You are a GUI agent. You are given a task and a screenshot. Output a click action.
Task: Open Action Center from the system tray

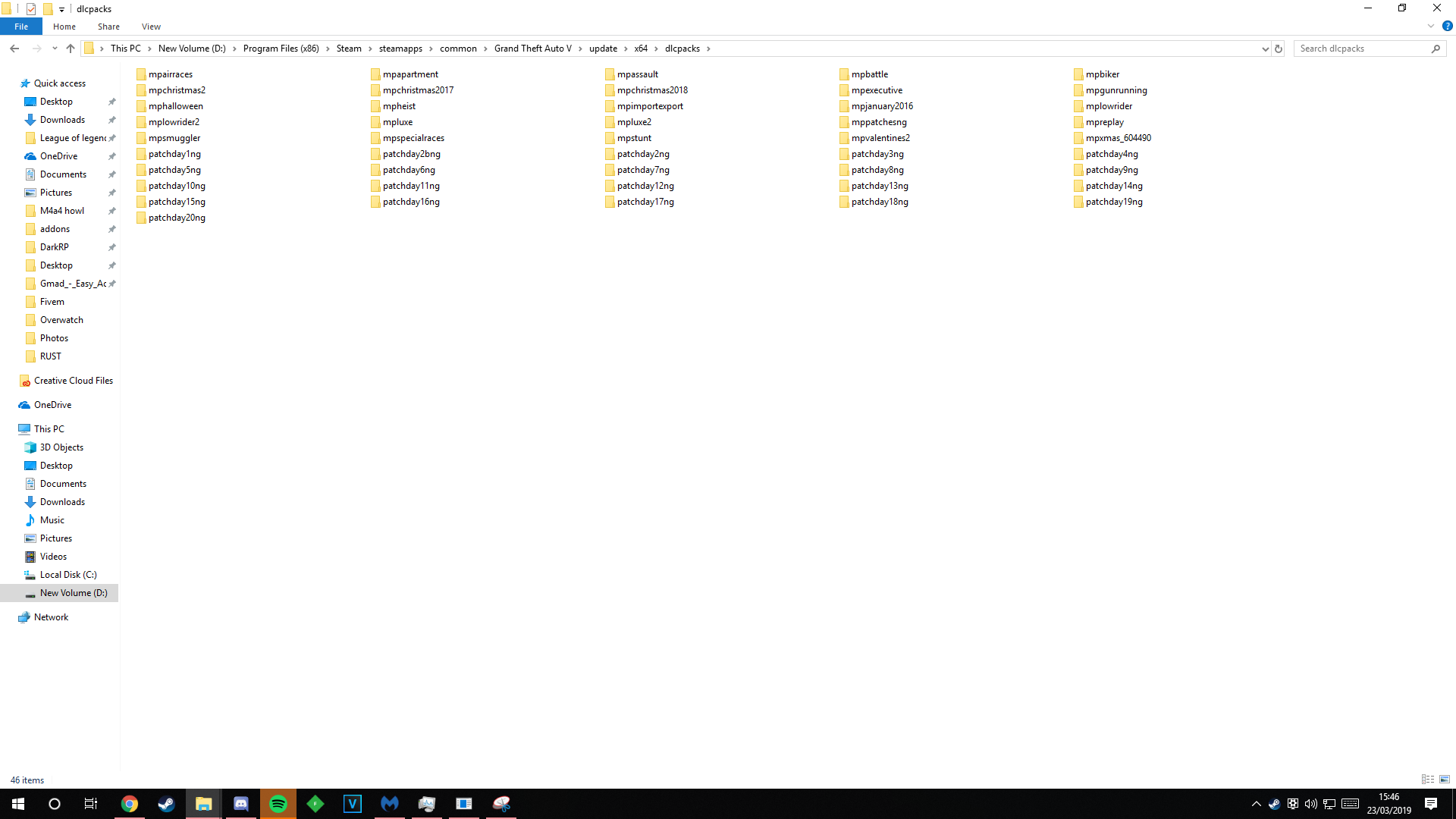tap(1432, 804)
